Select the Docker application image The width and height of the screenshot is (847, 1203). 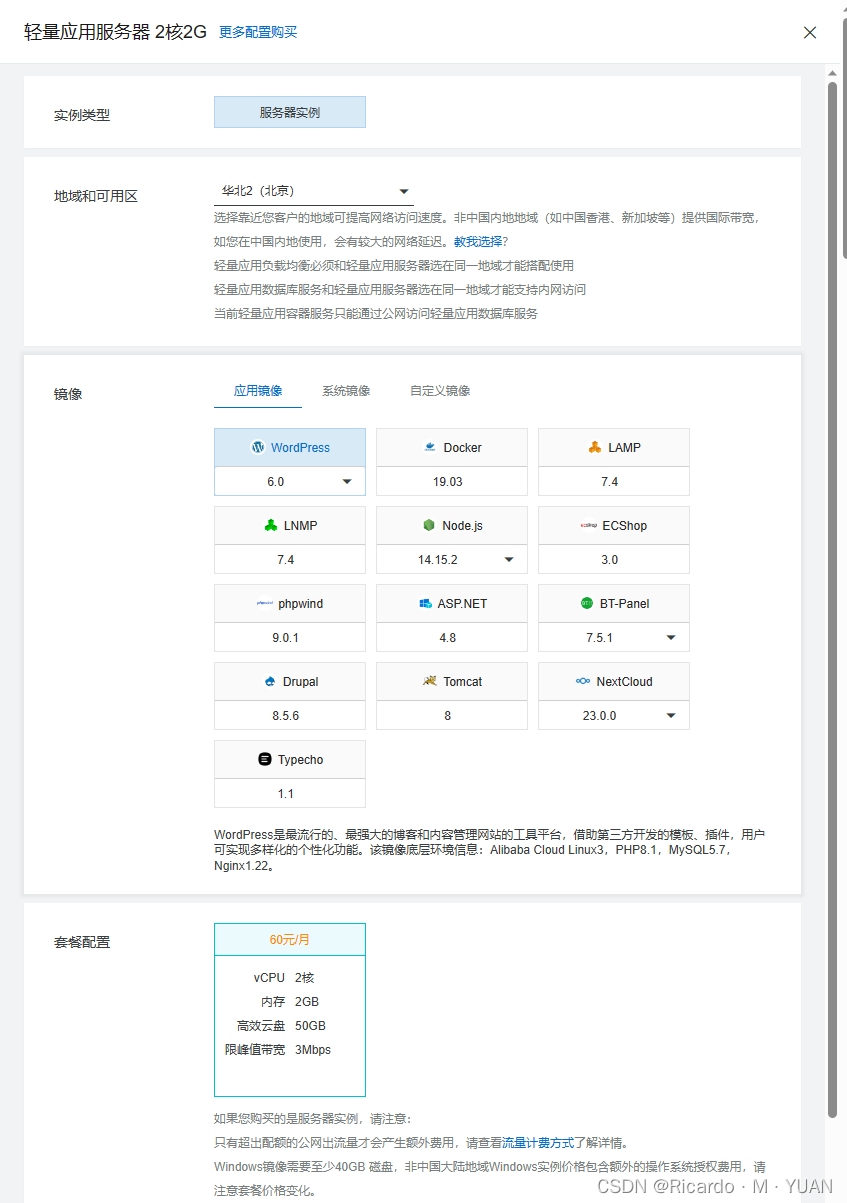pos(451,446)
